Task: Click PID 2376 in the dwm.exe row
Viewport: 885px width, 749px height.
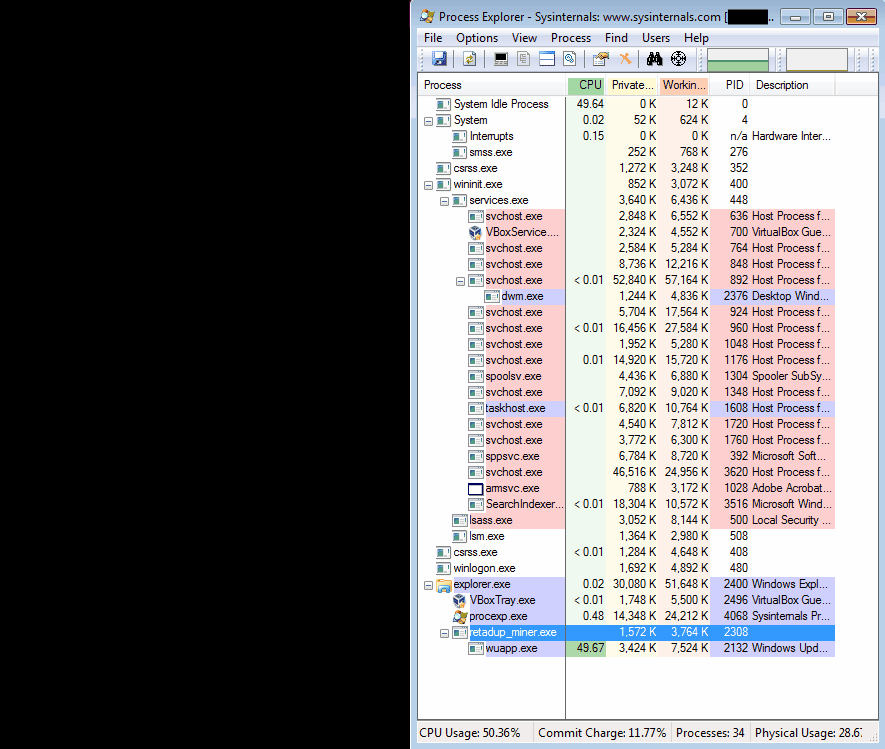Action: [735, 296]
